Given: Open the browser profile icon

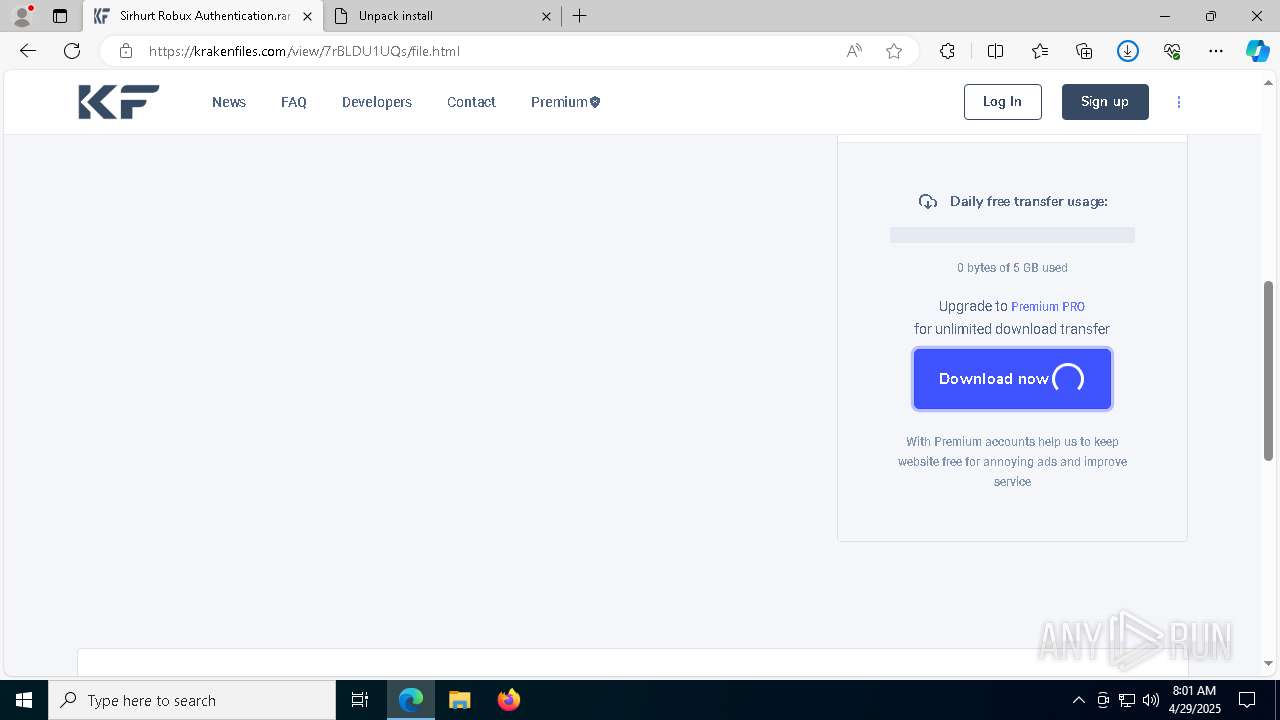Looking at the screenshot, I should coord(22,16).
